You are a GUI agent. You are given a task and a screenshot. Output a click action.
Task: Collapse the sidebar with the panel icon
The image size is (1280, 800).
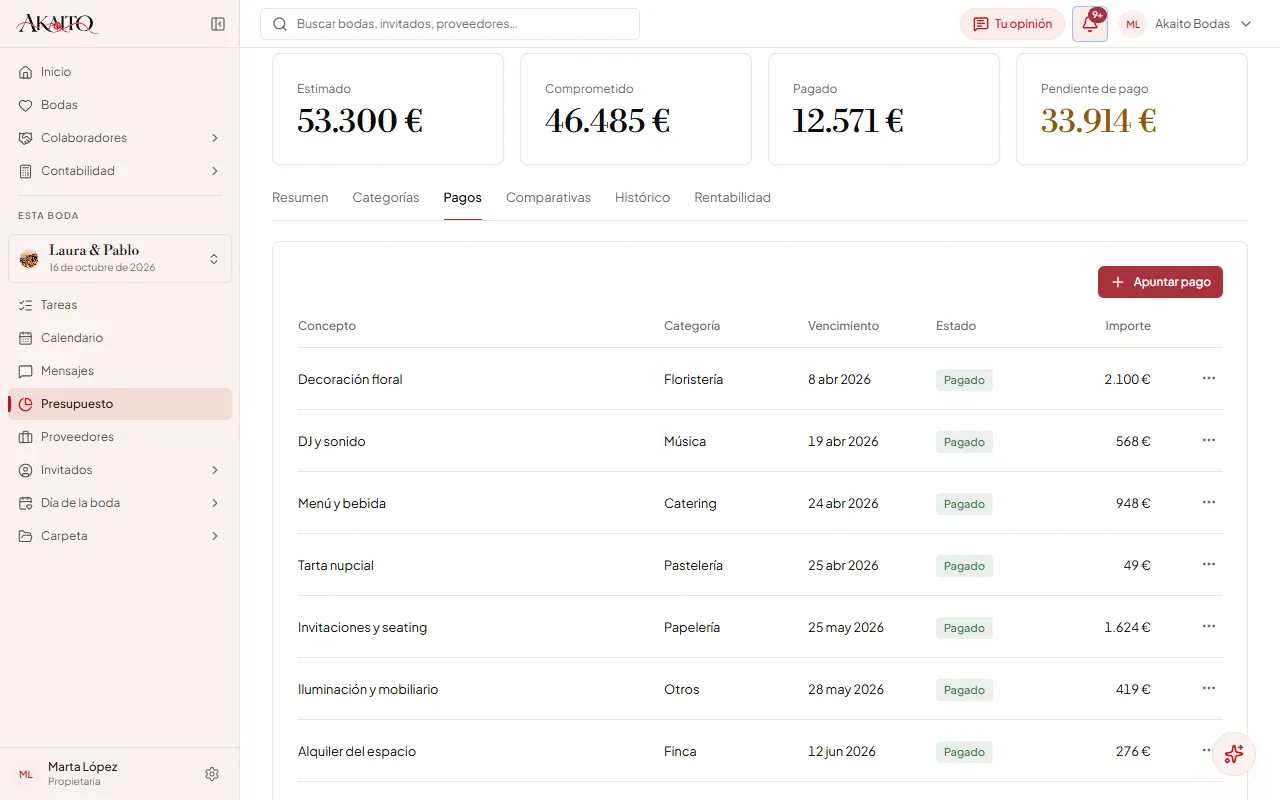(218, 24)
